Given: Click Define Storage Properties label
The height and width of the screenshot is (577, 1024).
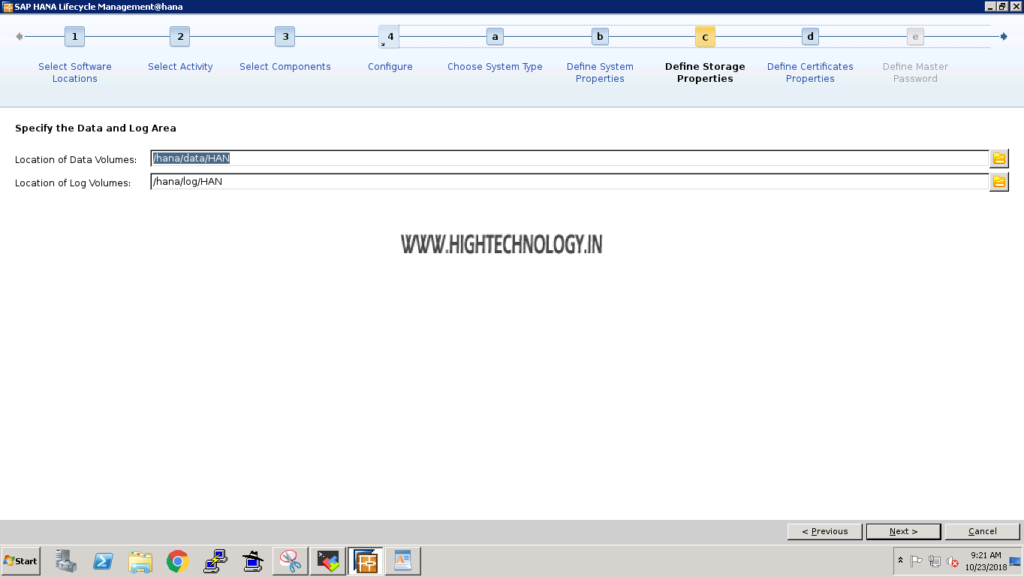Looking at the screenshot, I should click(x=705, y=72).
